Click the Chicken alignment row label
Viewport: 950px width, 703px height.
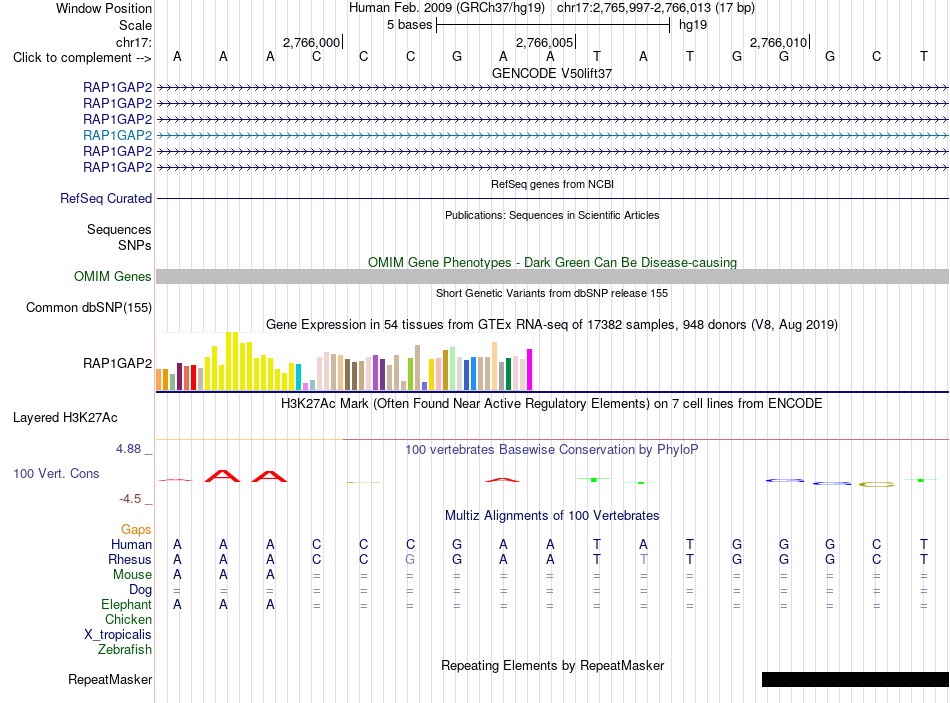click(128, 619)
